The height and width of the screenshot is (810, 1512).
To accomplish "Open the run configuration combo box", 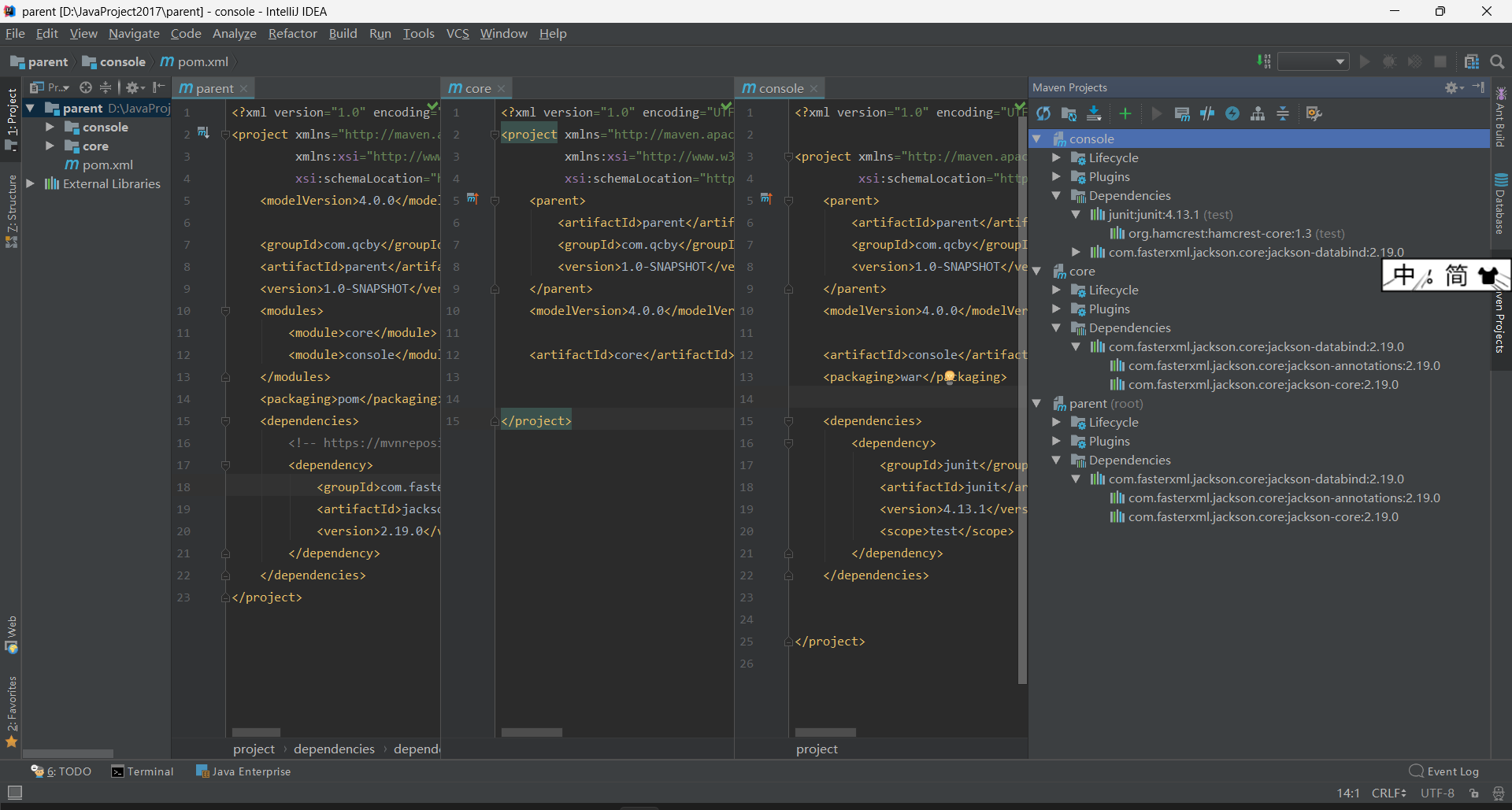I will [x=1313, y=61].
